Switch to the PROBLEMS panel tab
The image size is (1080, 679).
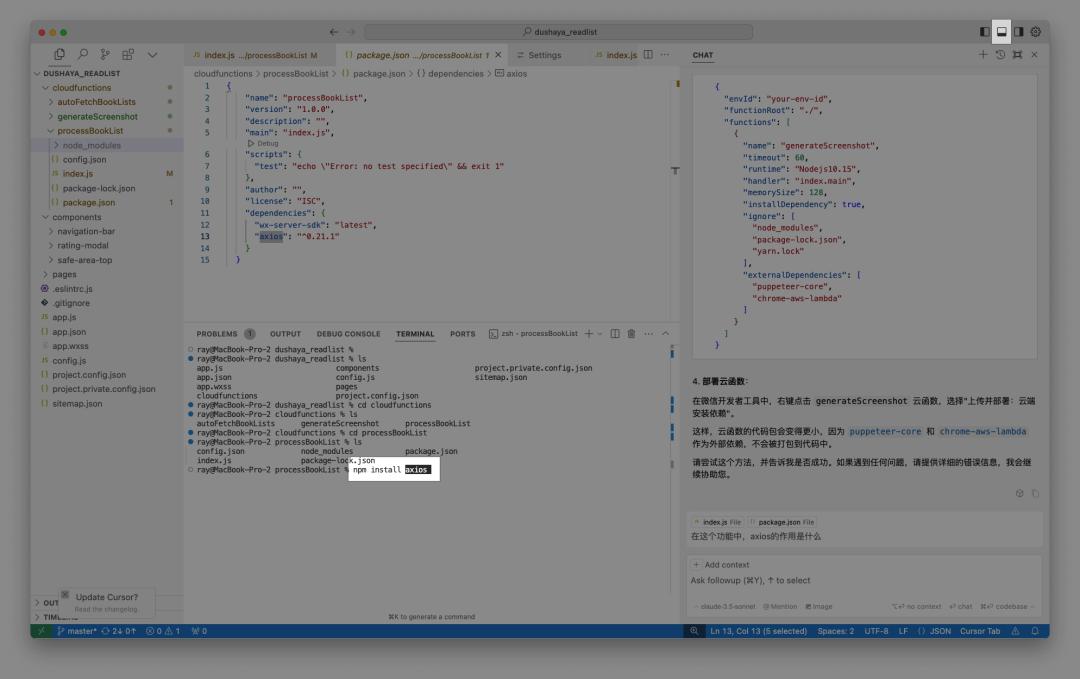[x=217, y=334]
